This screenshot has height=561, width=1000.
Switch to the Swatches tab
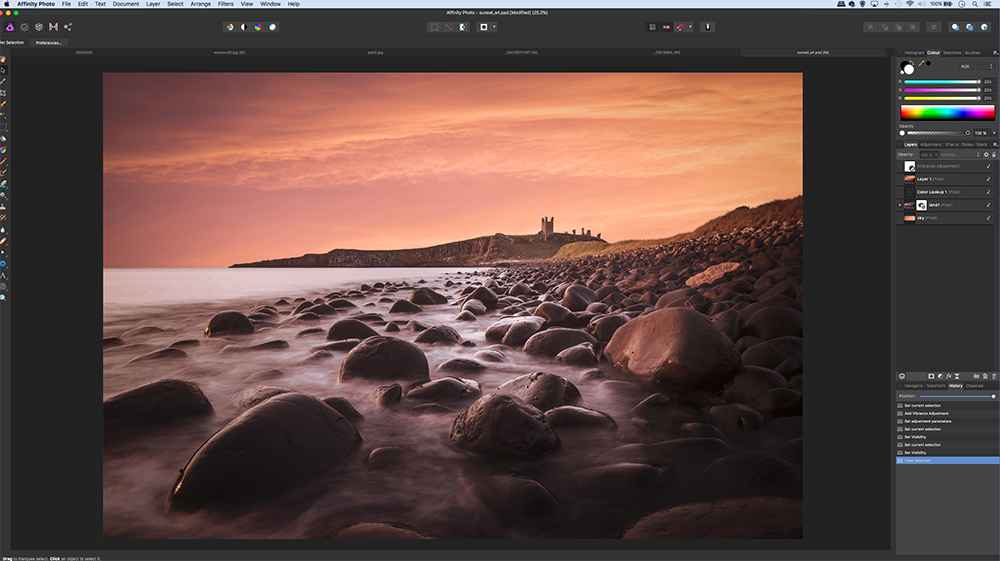pyautogui.click(x=952, y=52)
